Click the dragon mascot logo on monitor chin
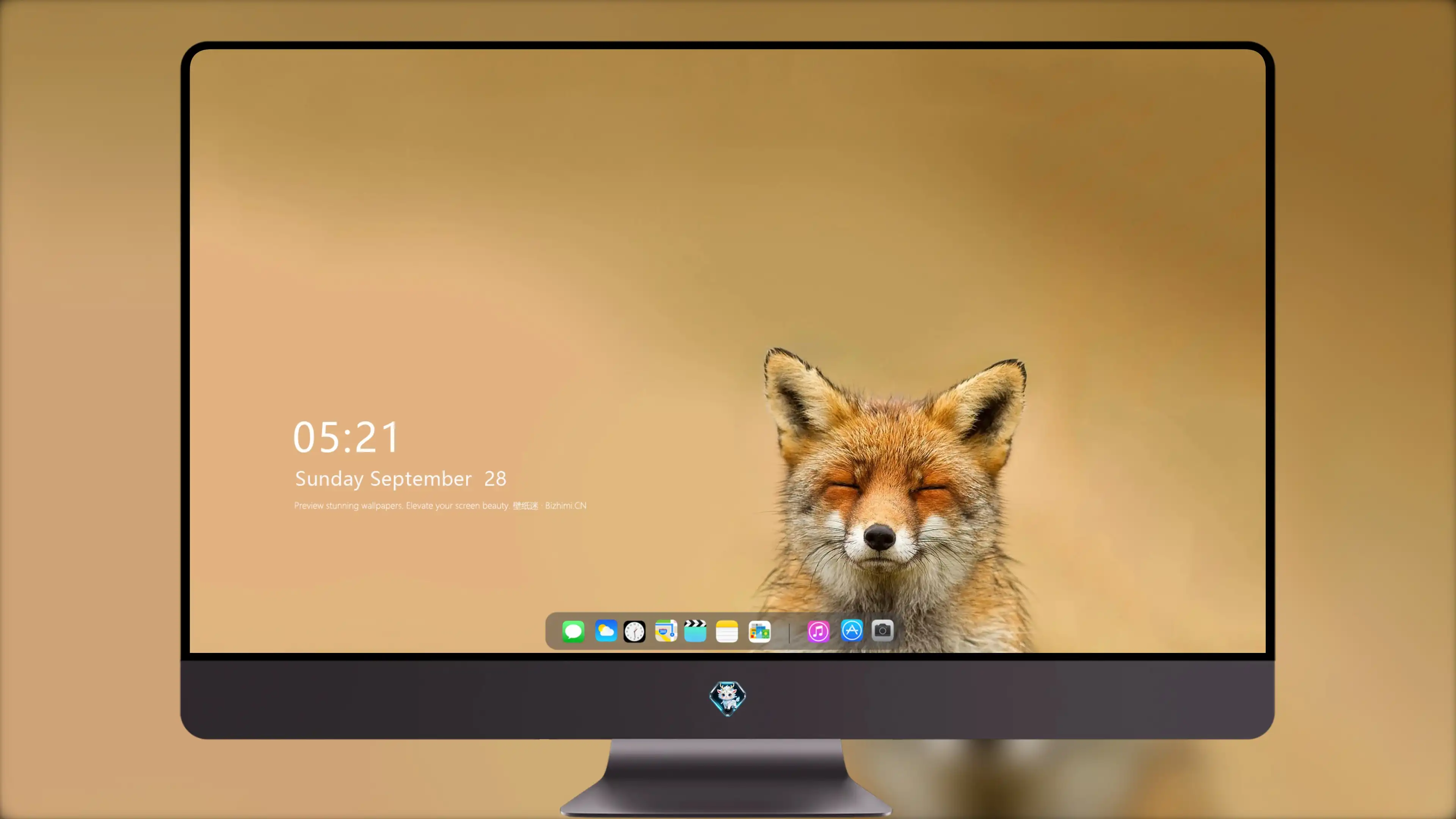The image size is (1456, 819). pos(728,698)
